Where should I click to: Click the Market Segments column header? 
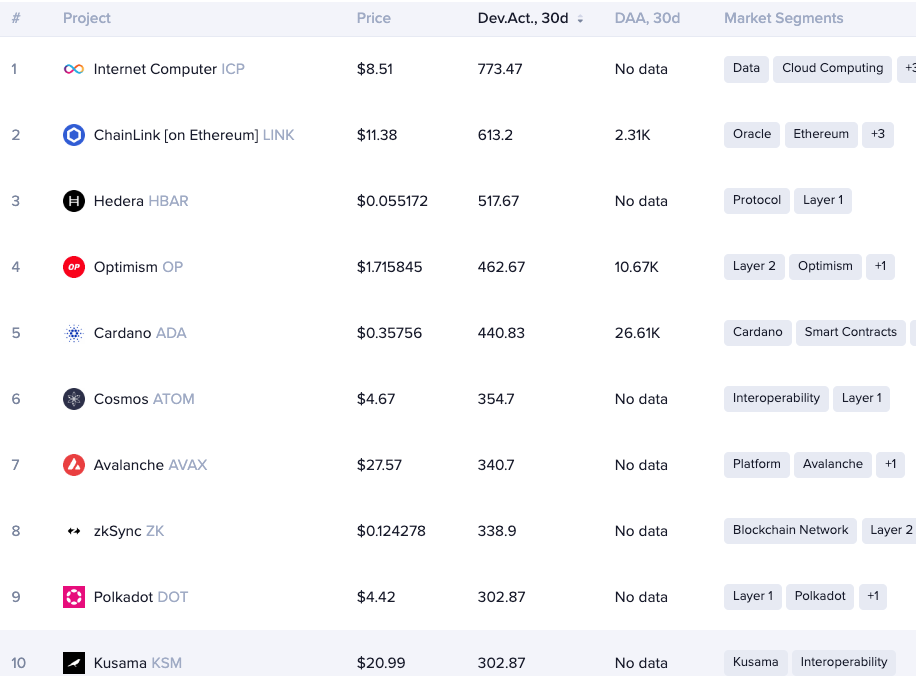tap(783, 18)
